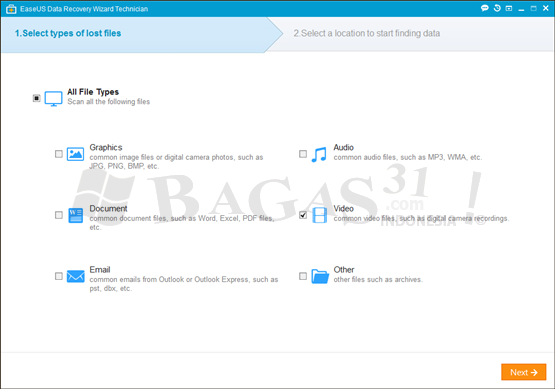Close the EaseUS window

tap(546, 8)
